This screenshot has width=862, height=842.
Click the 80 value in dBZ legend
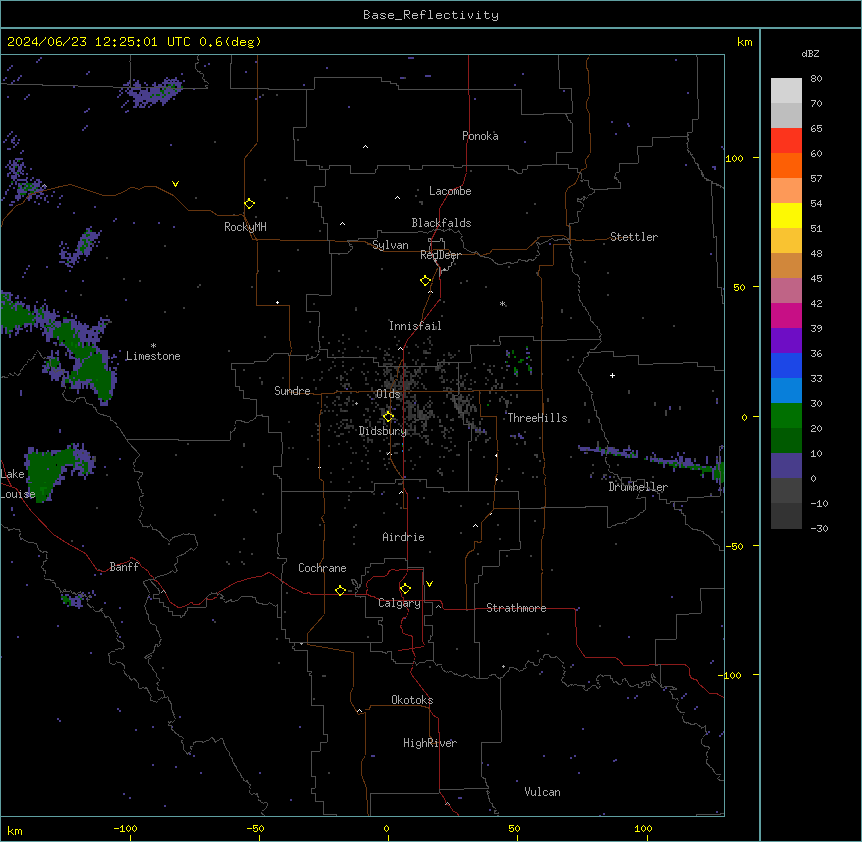tap(816, 79)
